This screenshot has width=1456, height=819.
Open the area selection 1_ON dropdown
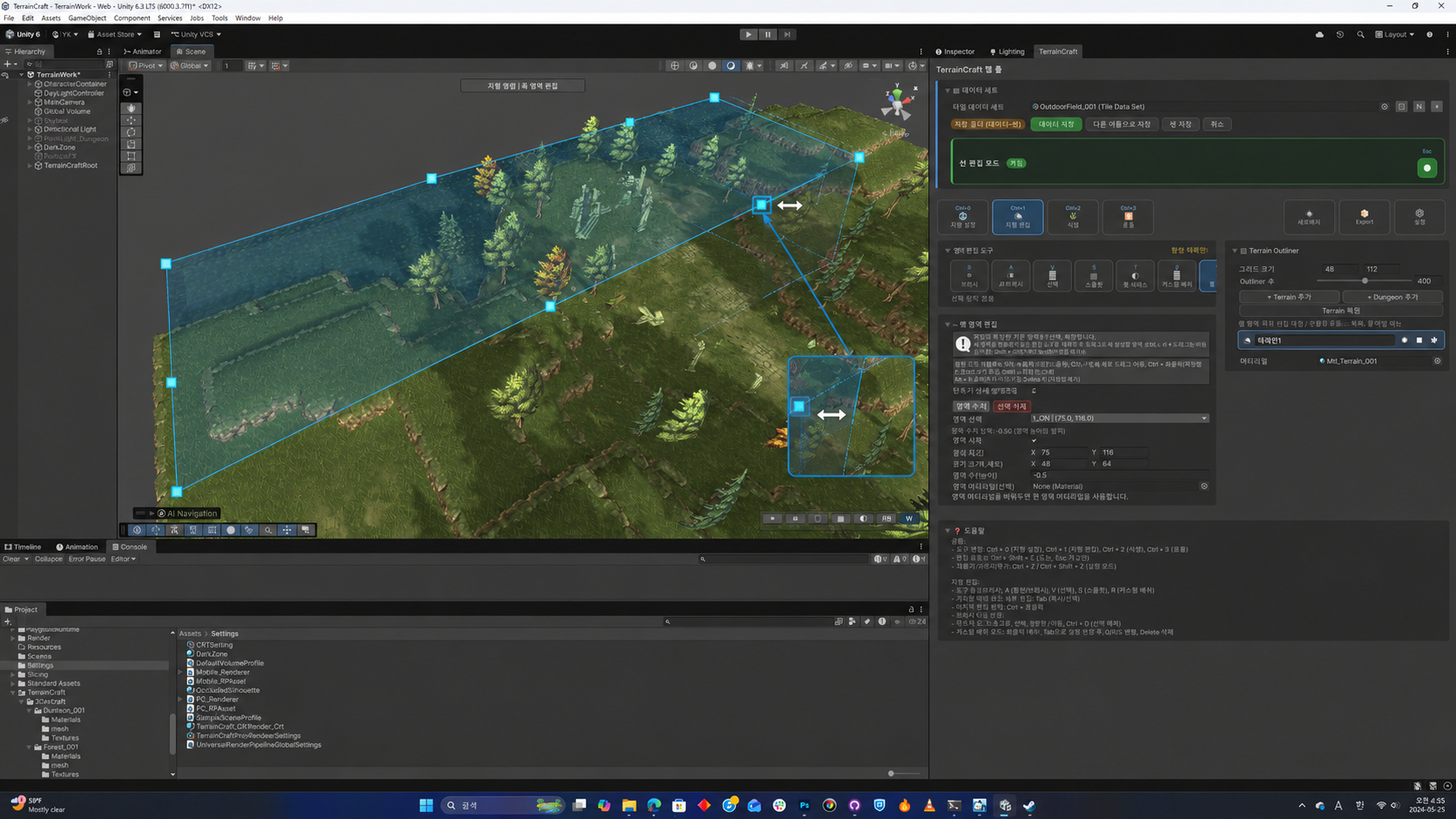[x=1119, y=419]
